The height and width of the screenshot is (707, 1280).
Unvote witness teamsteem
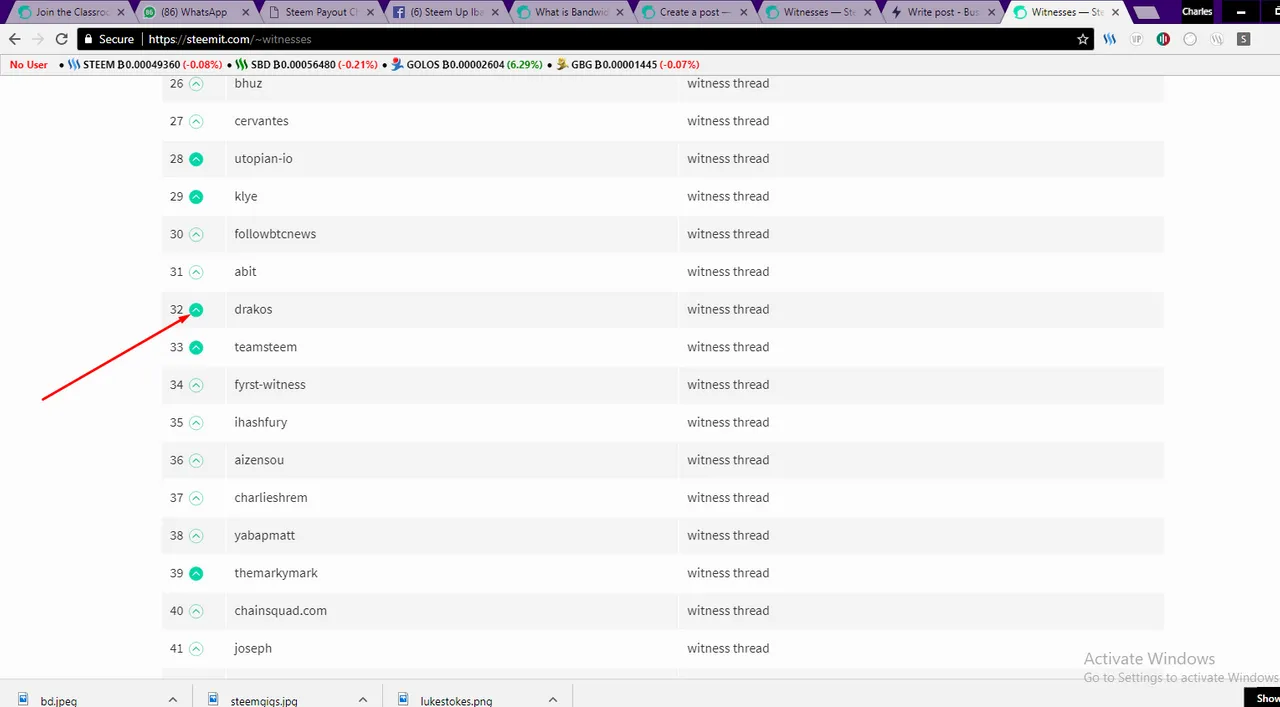pyautogui.click(x=196, y=347)
